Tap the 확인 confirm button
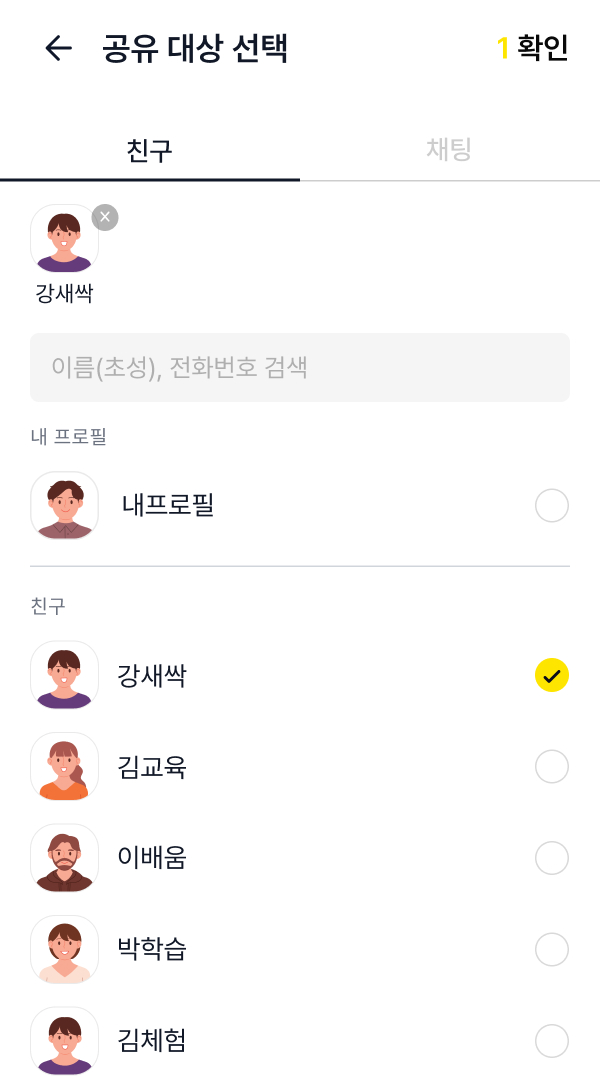The image size is (600, 1091). (535, 47)
